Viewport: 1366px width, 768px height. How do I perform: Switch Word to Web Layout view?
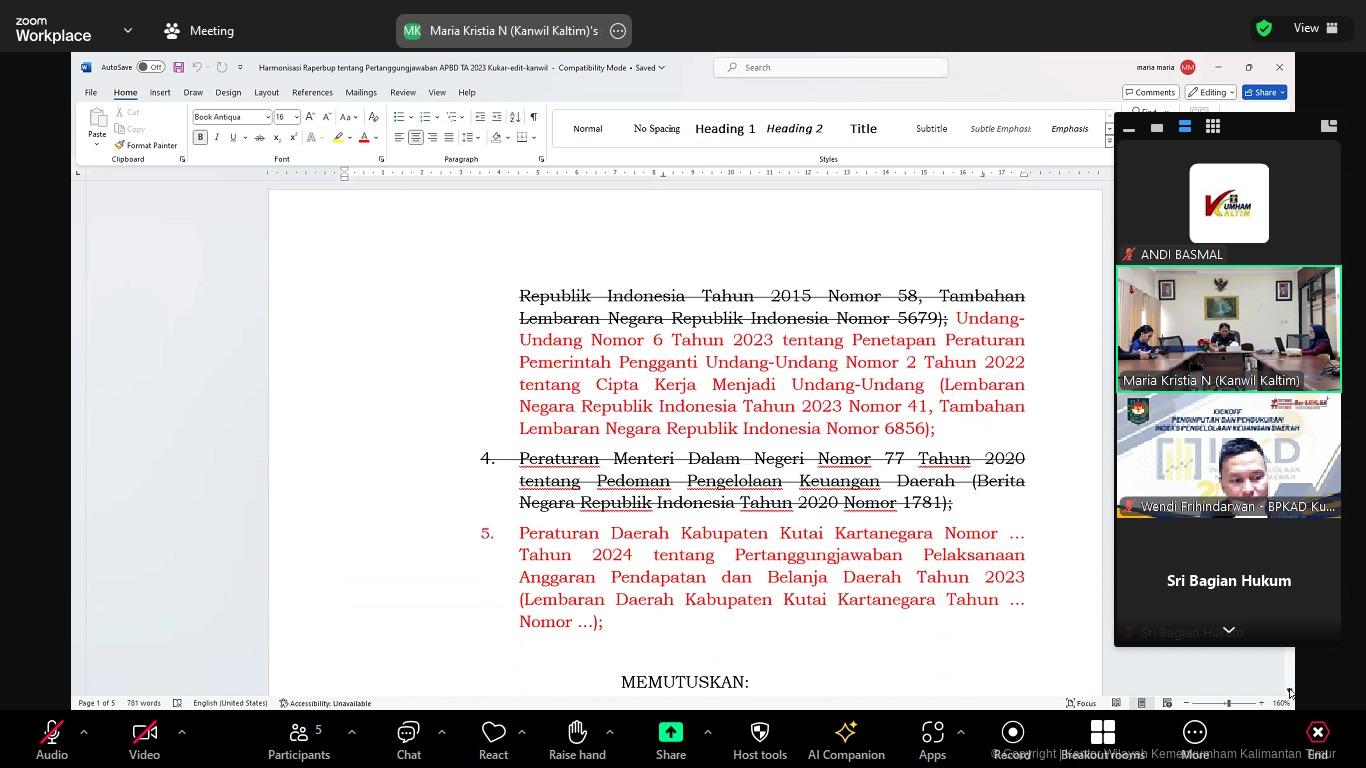point(1166,703)
